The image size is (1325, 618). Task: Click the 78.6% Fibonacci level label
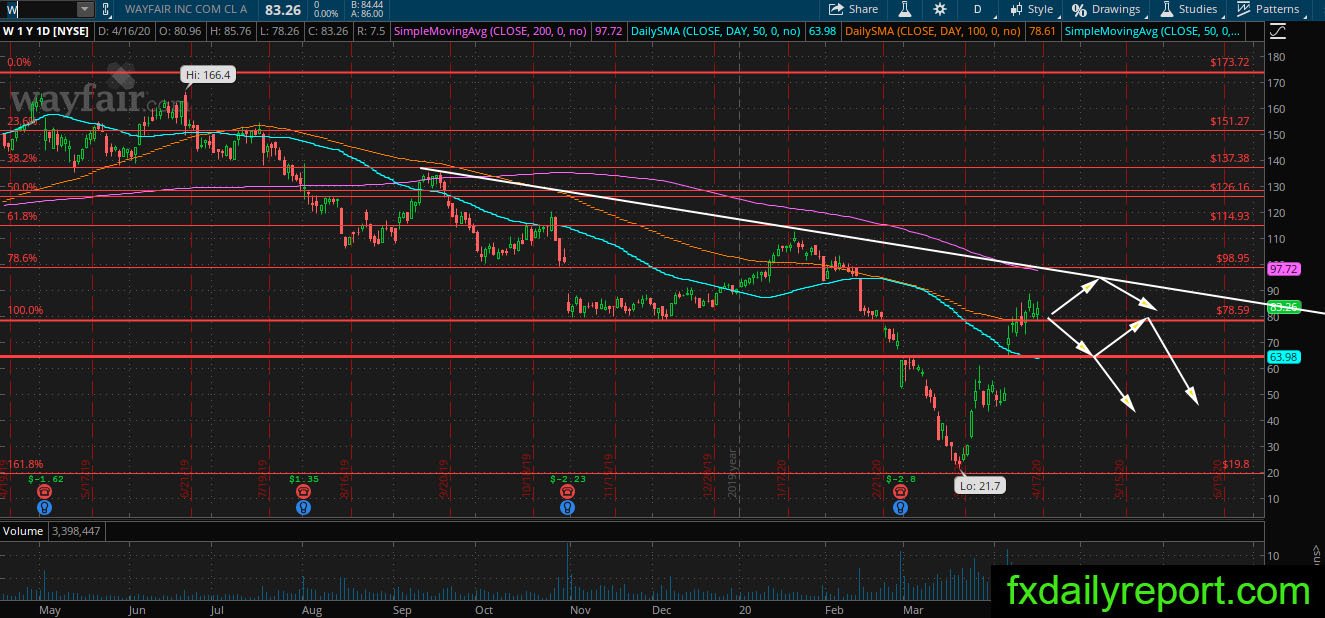click(22, 258)
